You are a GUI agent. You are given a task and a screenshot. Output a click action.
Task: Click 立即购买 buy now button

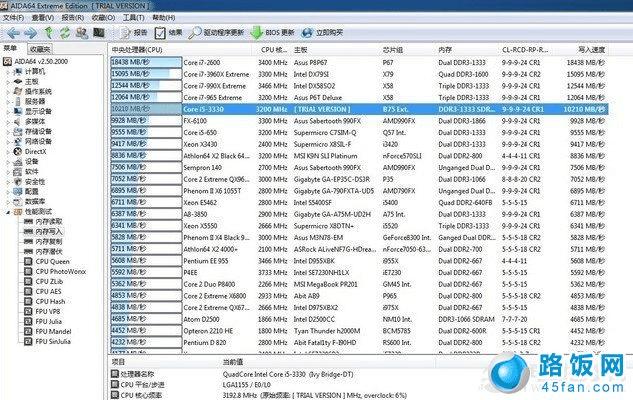point(323,33)
